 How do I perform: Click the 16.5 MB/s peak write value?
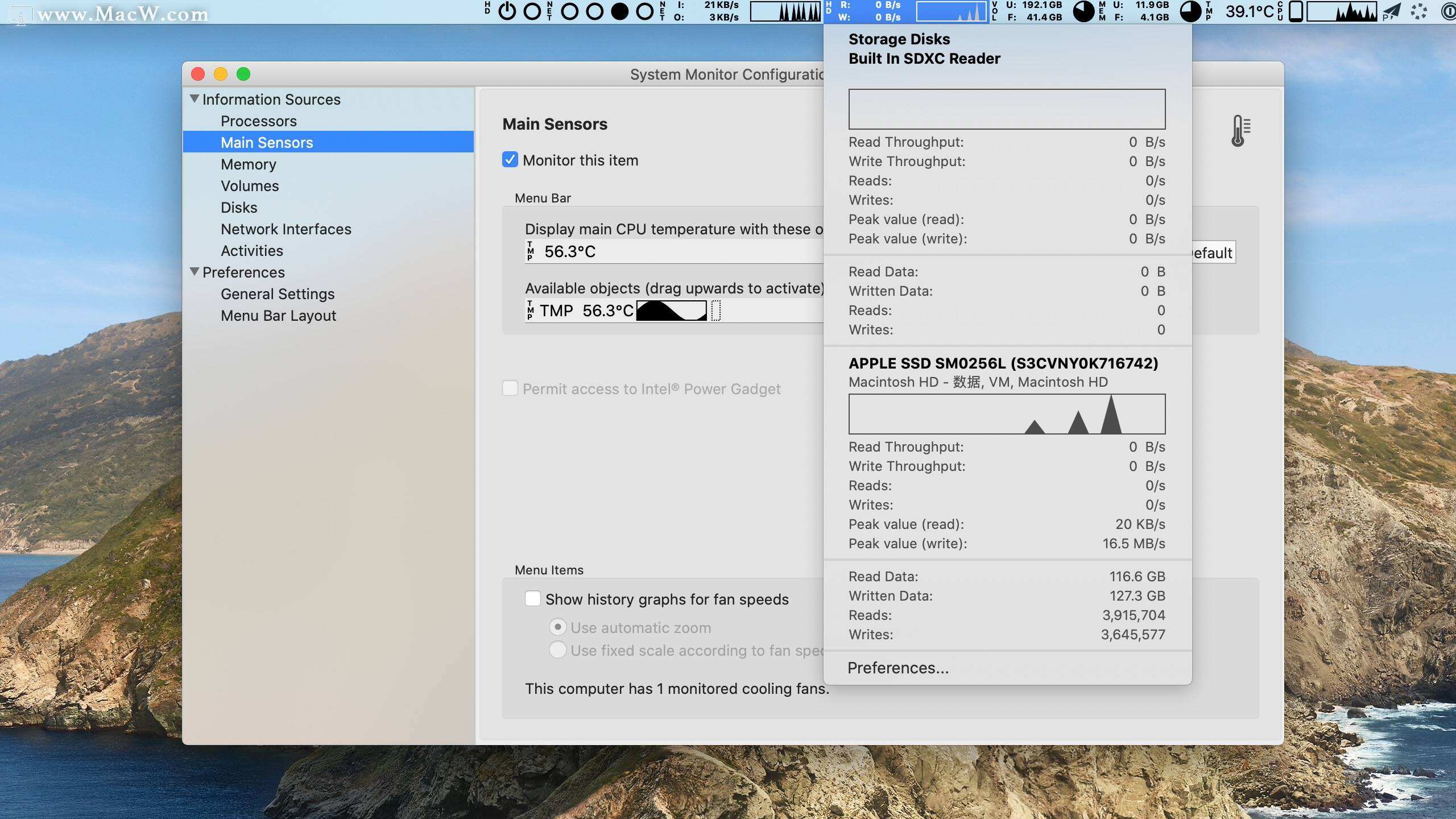[1134, 544]
